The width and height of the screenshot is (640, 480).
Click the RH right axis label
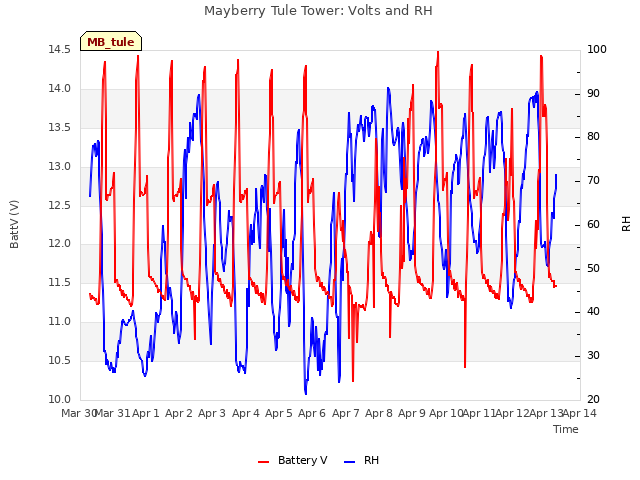[626, 224]
